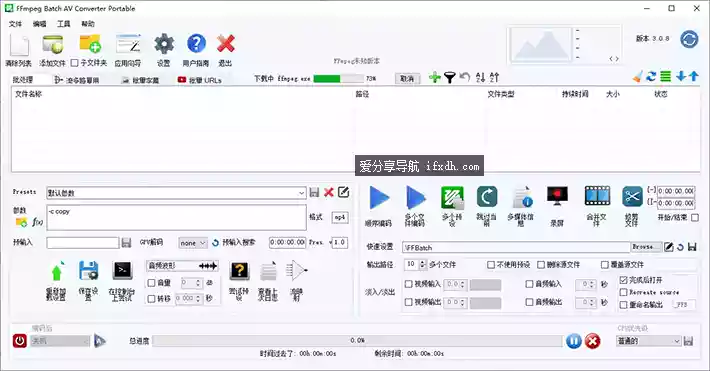Check the 不使用预设 checkbox
710x371 pixels.
coord(491,265)
